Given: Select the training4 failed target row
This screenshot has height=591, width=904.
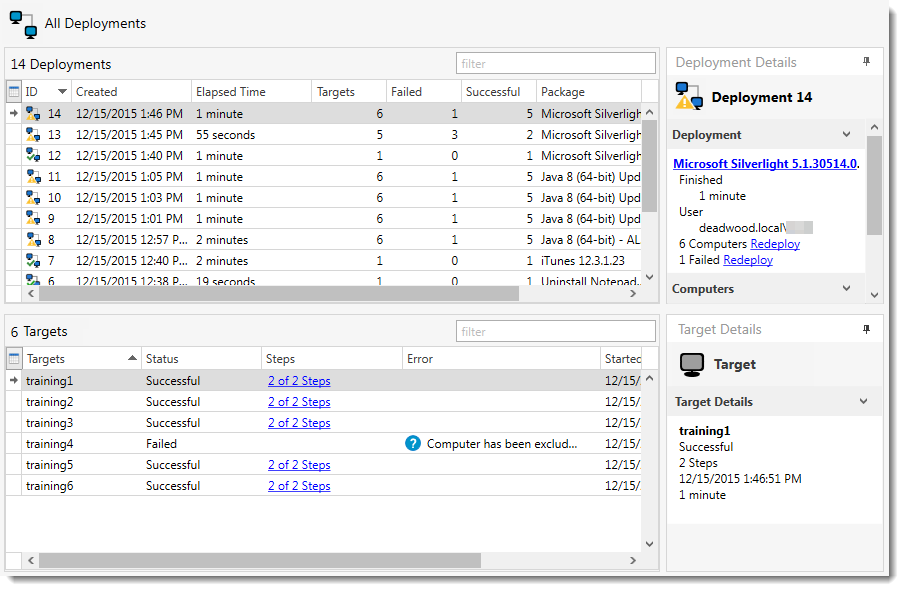Looking at the screenshot, I should (x=80, y=444).
